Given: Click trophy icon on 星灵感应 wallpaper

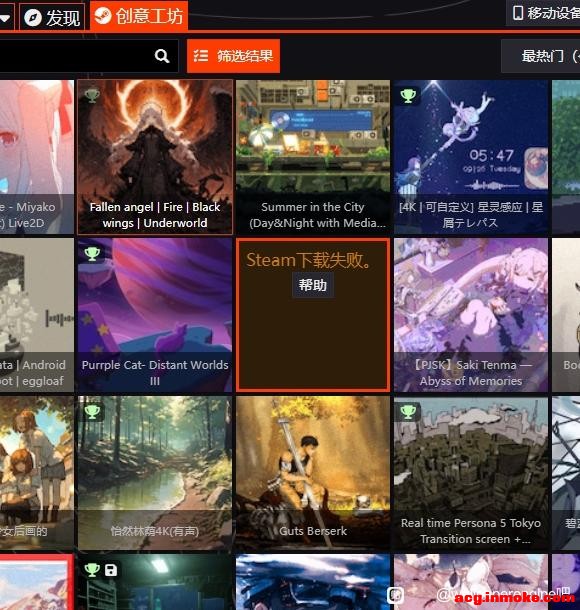Looking at the screenshot, I should coord(408,95).
